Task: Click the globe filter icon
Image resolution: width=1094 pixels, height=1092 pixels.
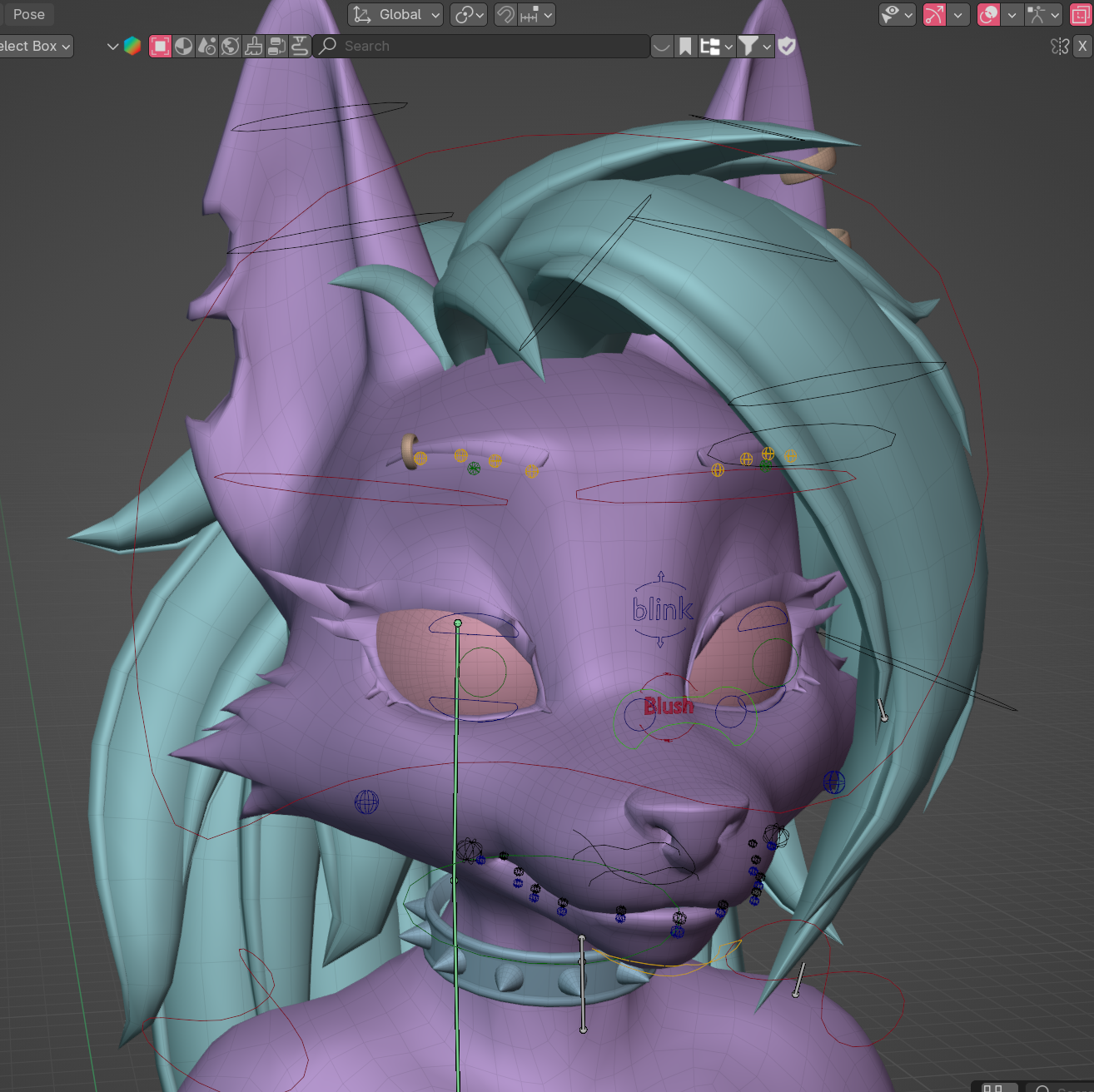Action: (231, 47)
